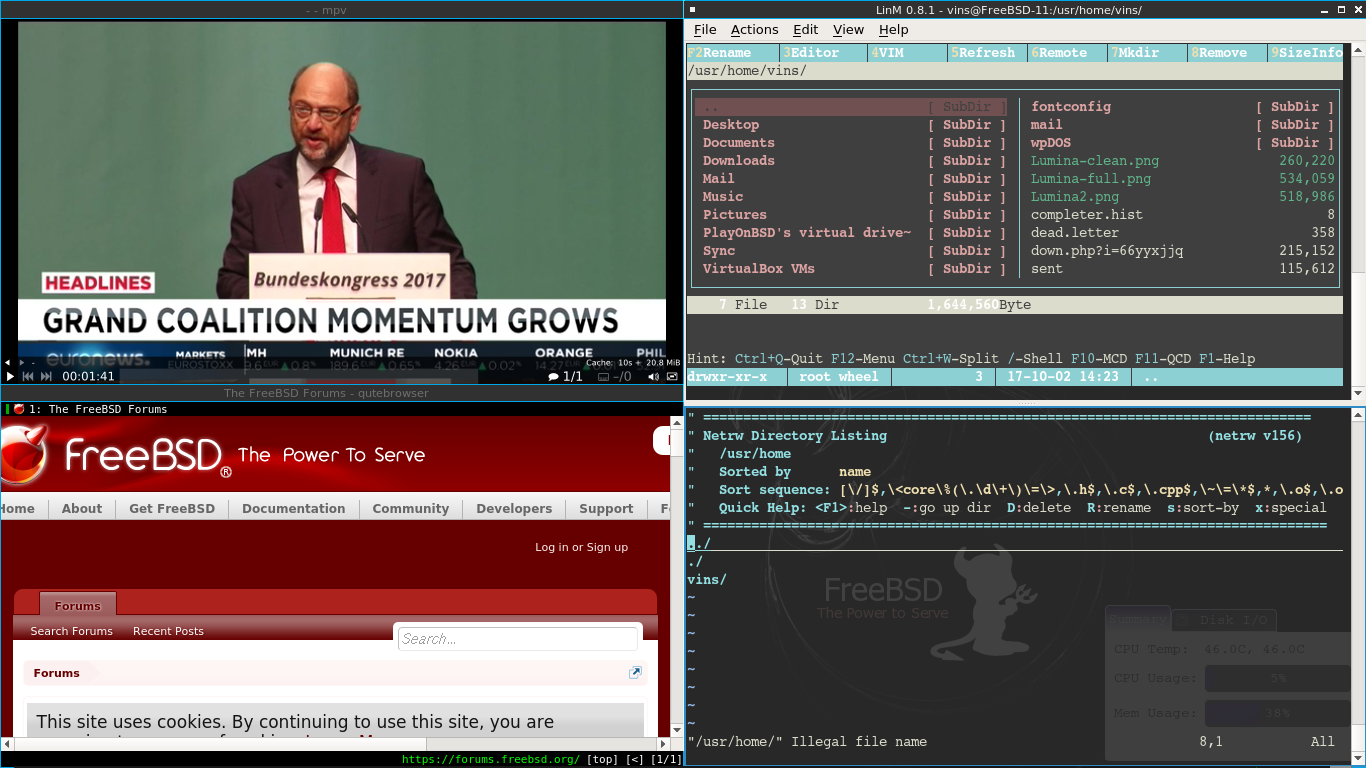The height and width of the screenshot is (768, 1366).
Task: Open About in FreeBSD site navigation
Action: click(x=82, y=508)
